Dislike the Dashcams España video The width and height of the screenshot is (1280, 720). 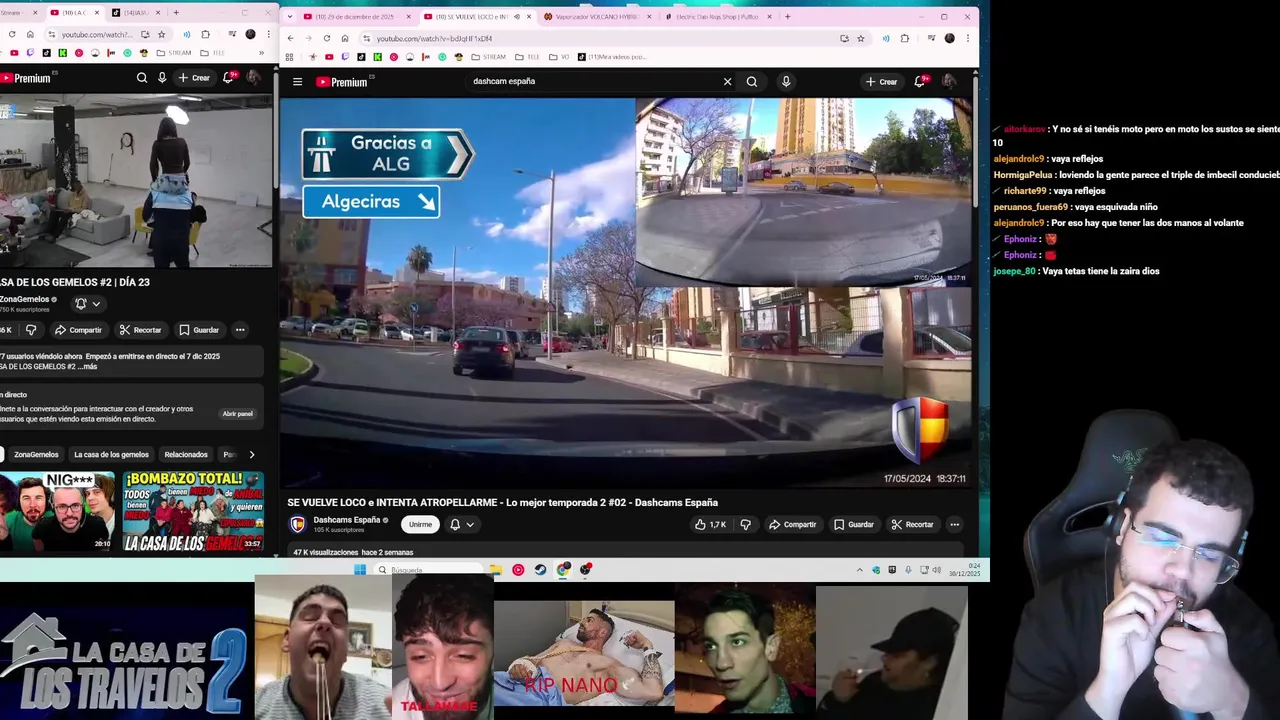tap(746, 524)
